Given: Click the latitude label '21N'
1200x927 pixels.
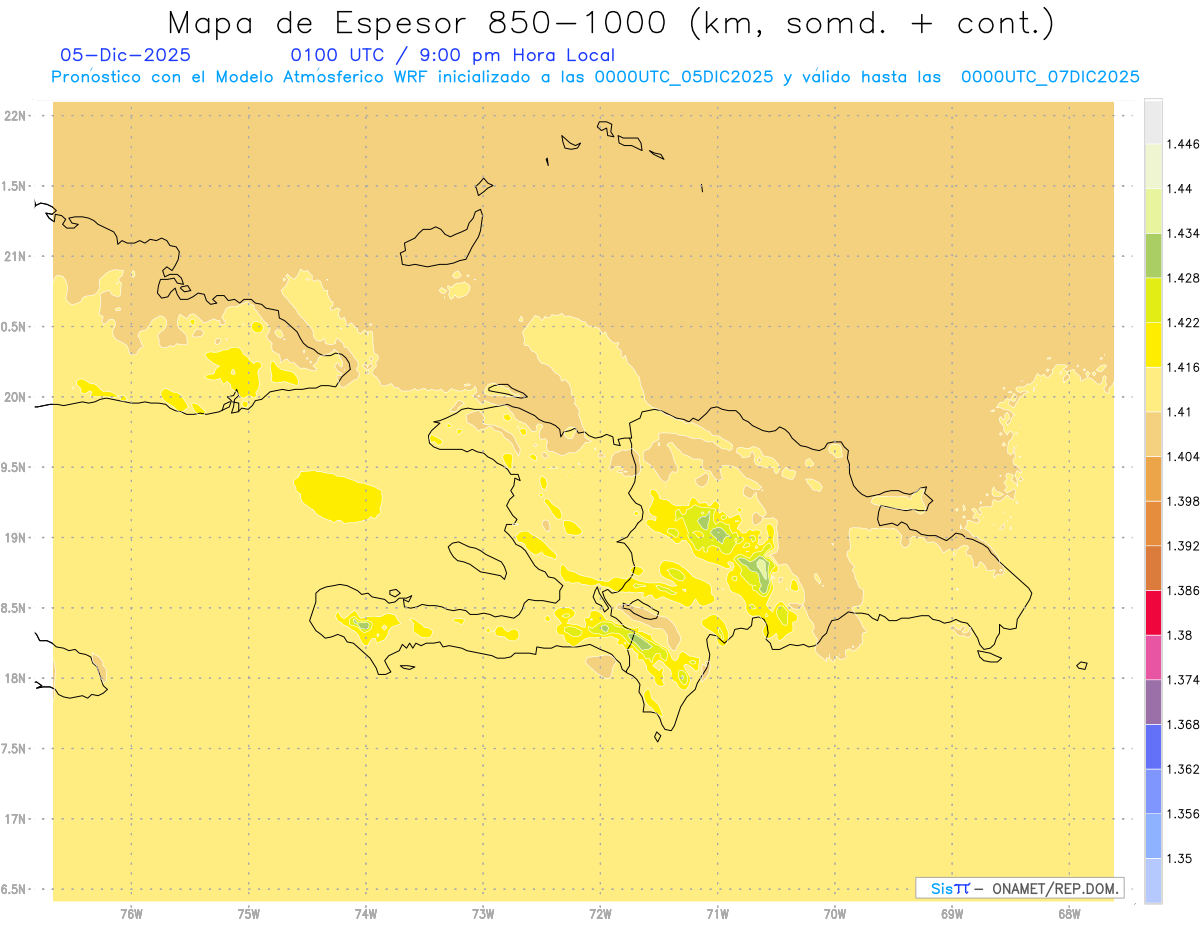Looking at the screenshot, I should click(16, 256).
